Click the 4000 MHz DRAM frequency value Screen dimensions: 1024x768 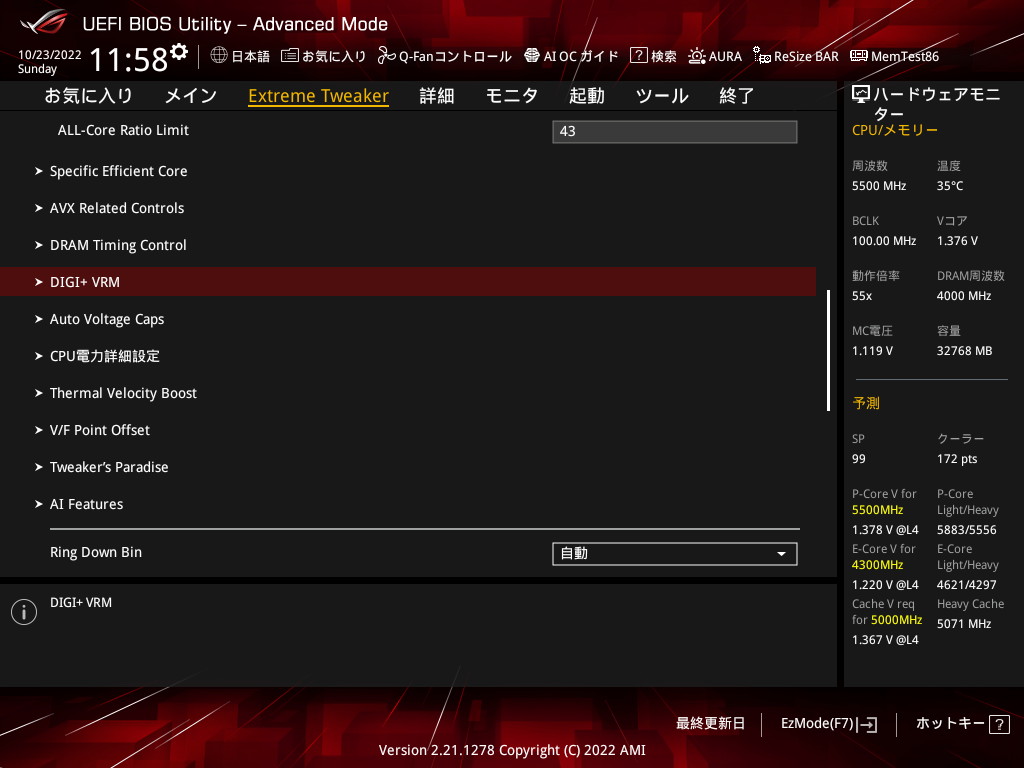964,296
